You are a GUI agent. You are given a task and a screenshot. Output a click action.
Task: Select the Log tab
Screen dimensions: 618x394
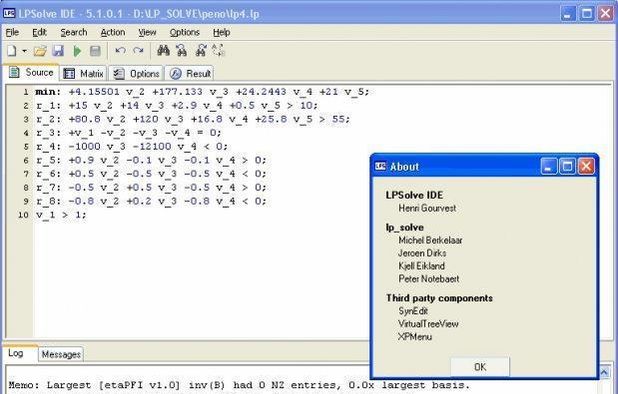pos(20,353)
